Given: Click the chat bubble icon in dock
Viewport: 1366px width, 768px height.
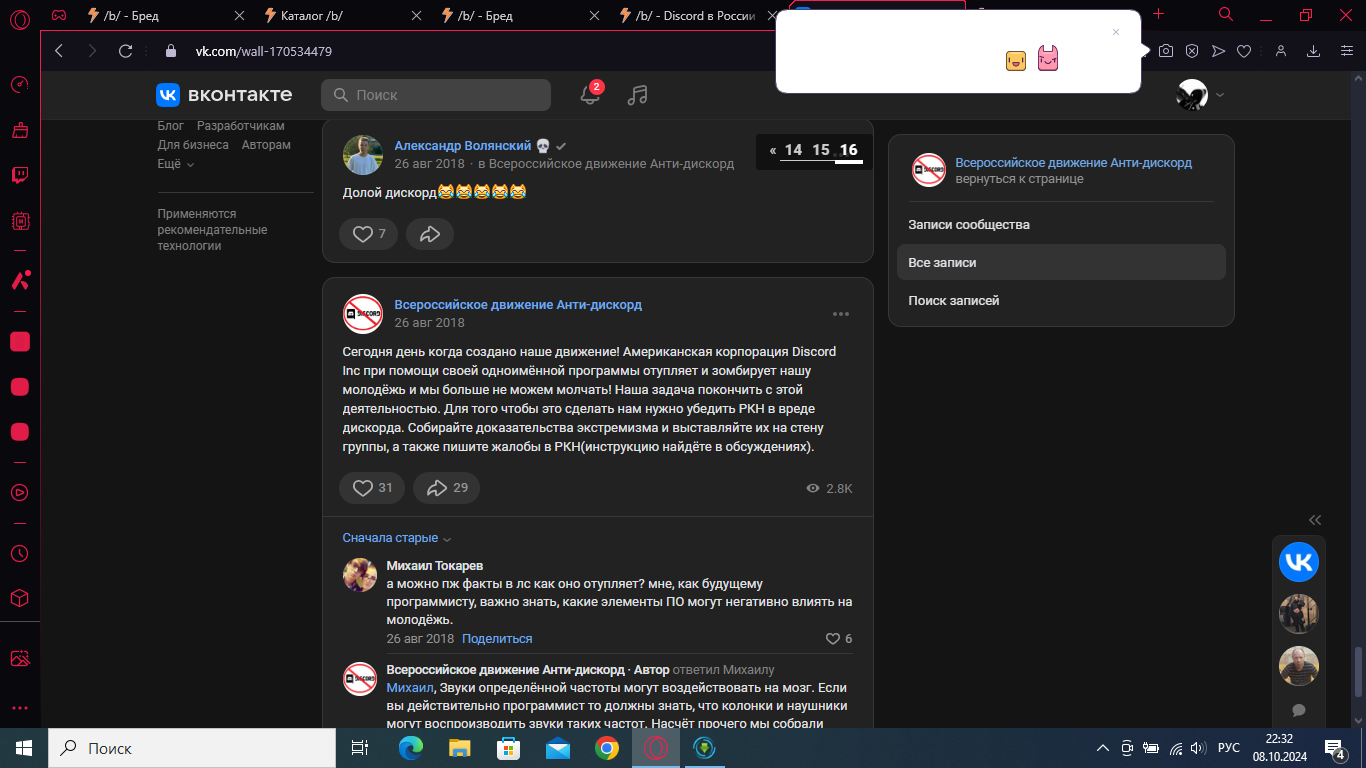Looking at the screenshot, I should [x=1299, y=710].
